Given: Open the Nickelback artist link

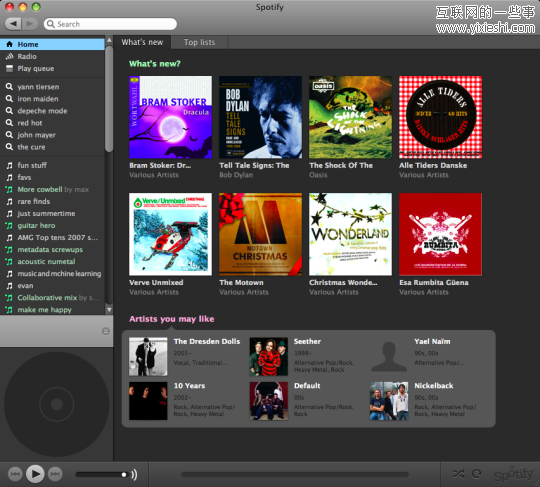Looking at the screenshot, I should [434, 385].
